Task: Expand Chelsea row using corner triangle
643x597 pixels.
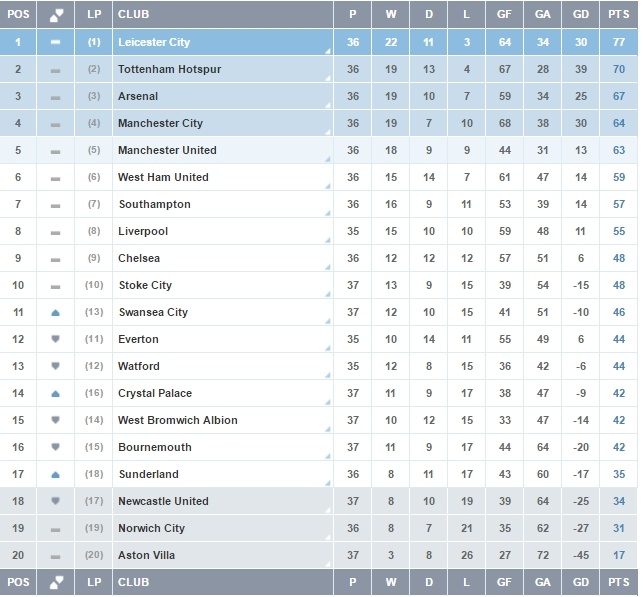Action: (x=327, y=269)
